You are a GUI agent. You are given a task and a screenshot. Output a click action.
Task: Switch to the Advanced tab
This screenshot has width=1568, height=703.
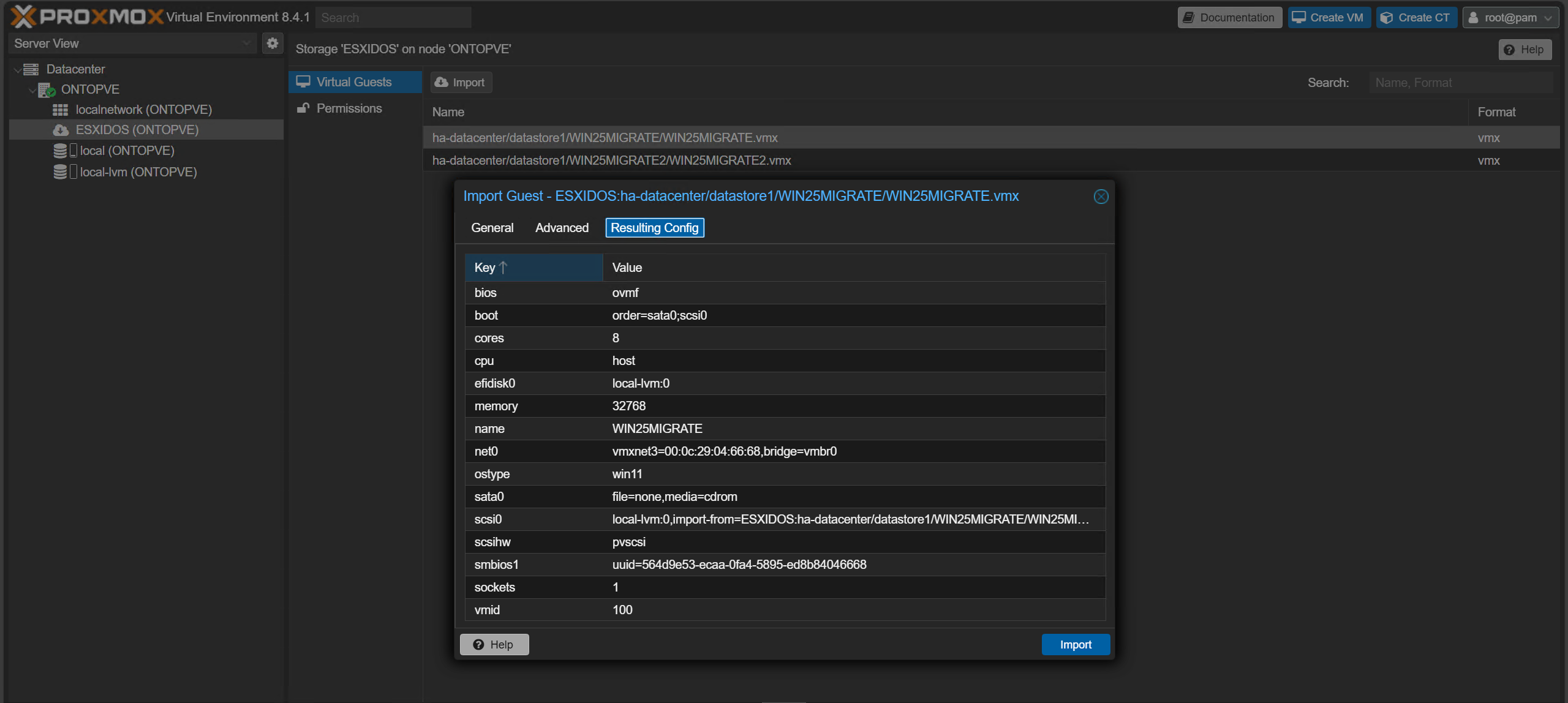point(562,228)
